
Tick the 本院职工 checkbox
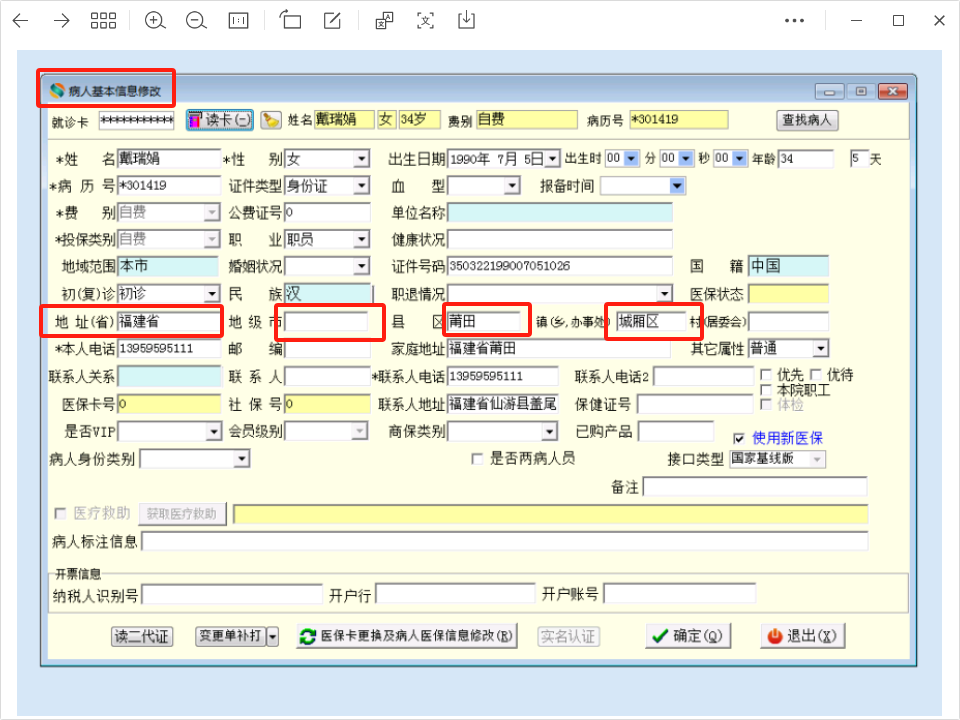tap(765, 390)
